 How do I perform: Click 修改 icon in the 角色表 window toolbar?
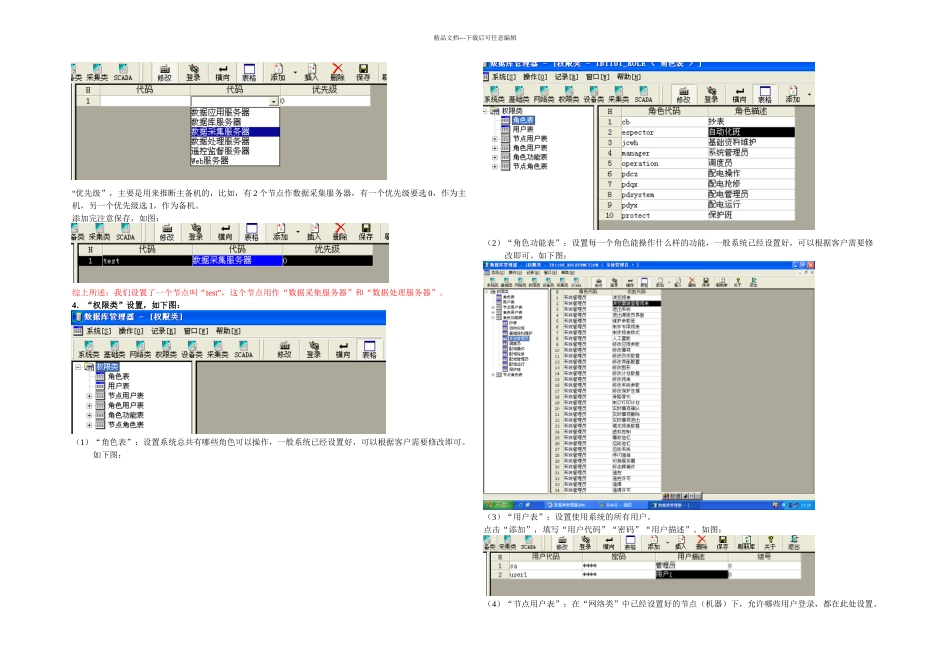point(683,95)
